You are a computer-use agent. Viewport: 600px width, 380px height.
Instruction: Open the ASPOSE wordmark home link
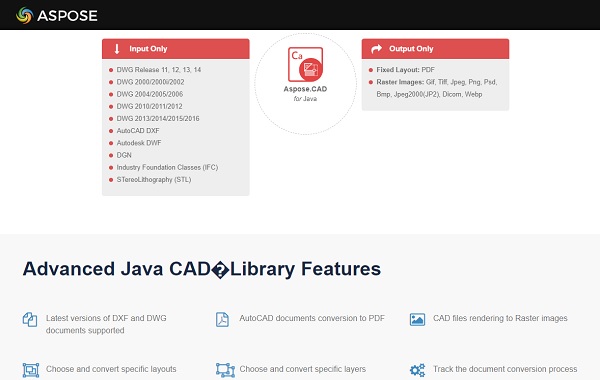pos(67,16)
